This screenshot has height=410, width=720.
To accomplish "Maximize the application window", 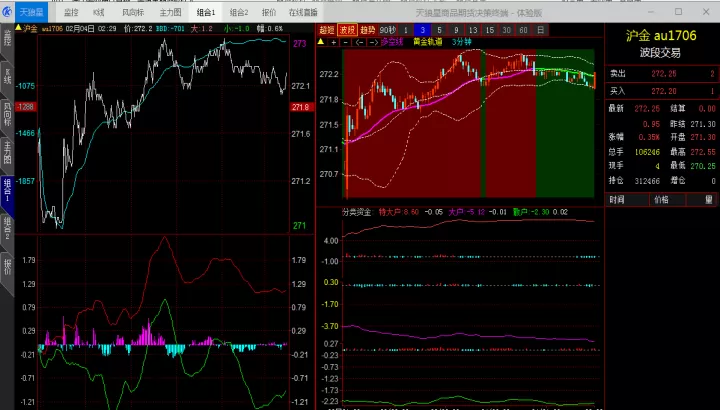I will (x=678, y=11).
